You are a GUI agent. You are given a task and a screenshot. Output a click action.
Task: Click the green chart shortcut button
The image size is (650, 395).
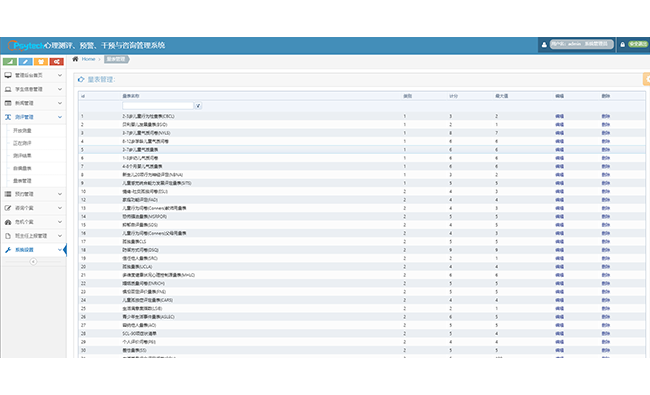[10, 62]
